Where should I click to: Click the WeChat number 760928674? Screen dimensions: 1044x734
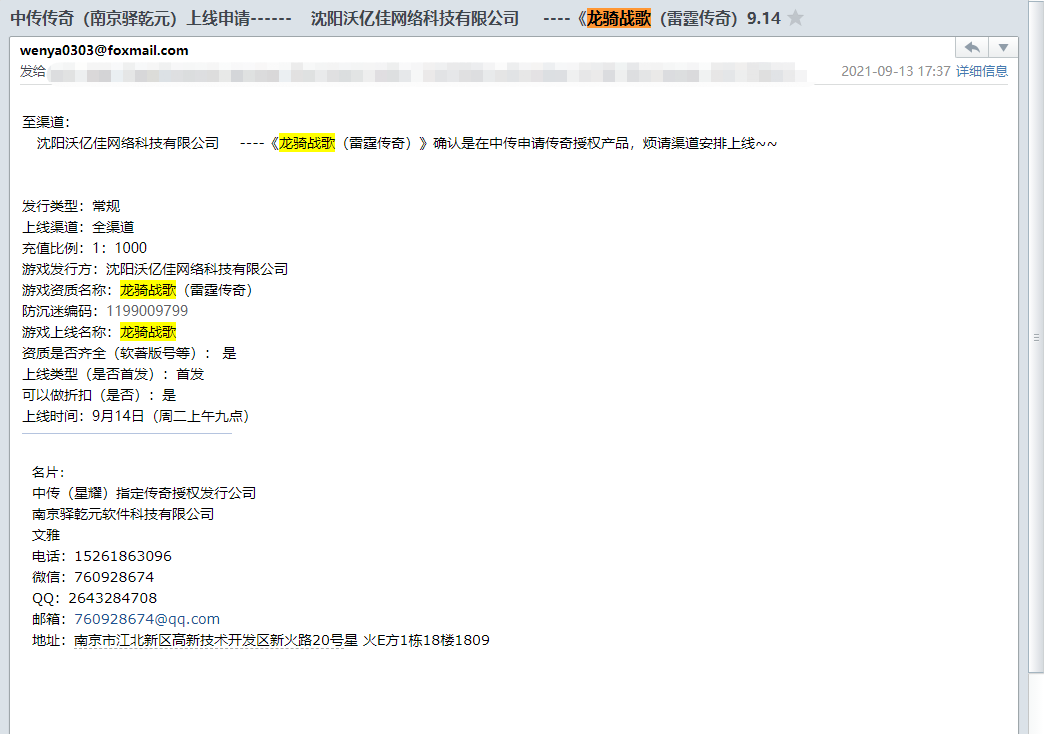pos(114,577)
